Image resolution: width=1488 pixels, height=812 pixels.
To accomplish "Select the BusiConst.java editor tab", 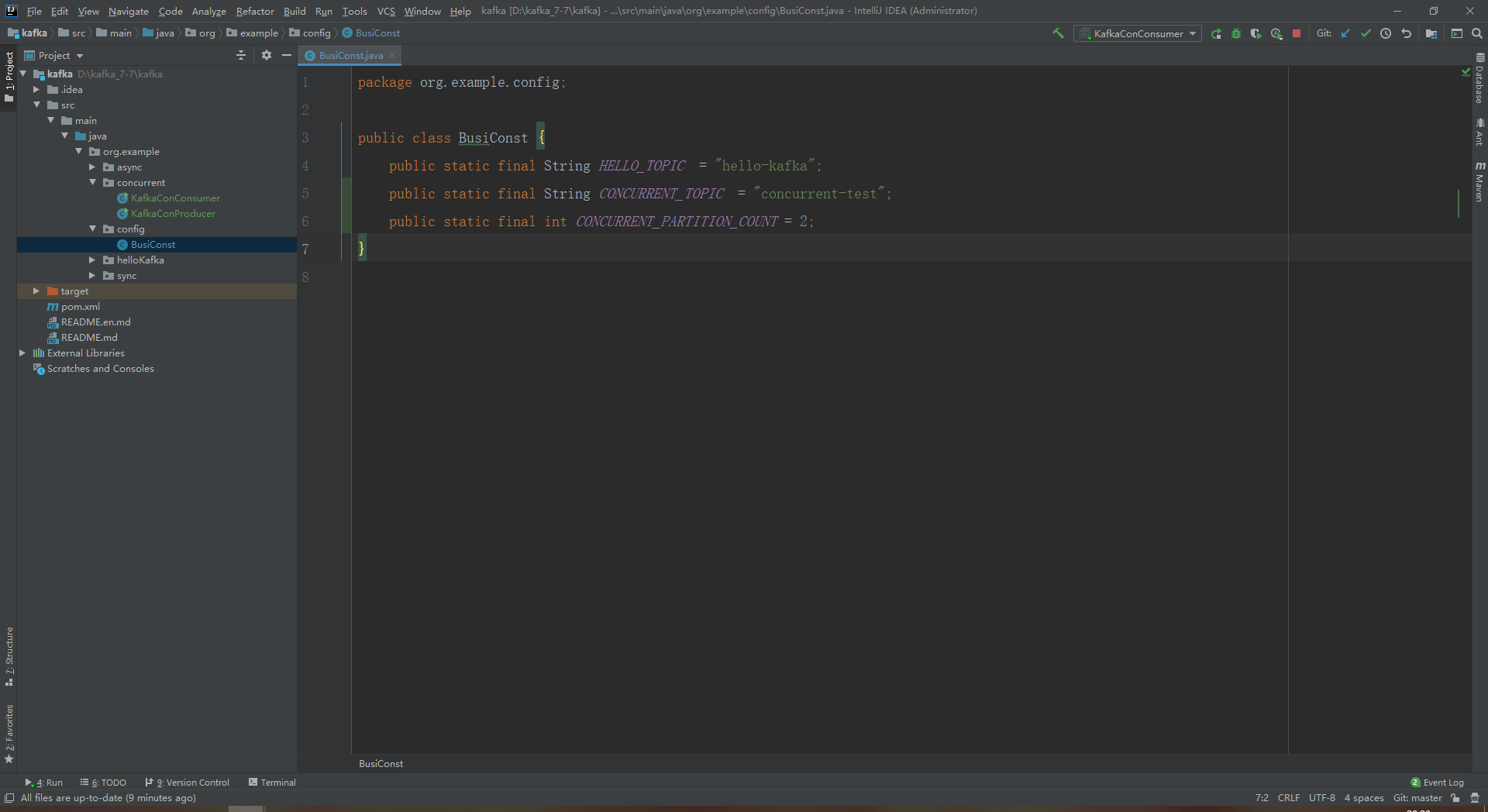I will (x=350, y=55).
